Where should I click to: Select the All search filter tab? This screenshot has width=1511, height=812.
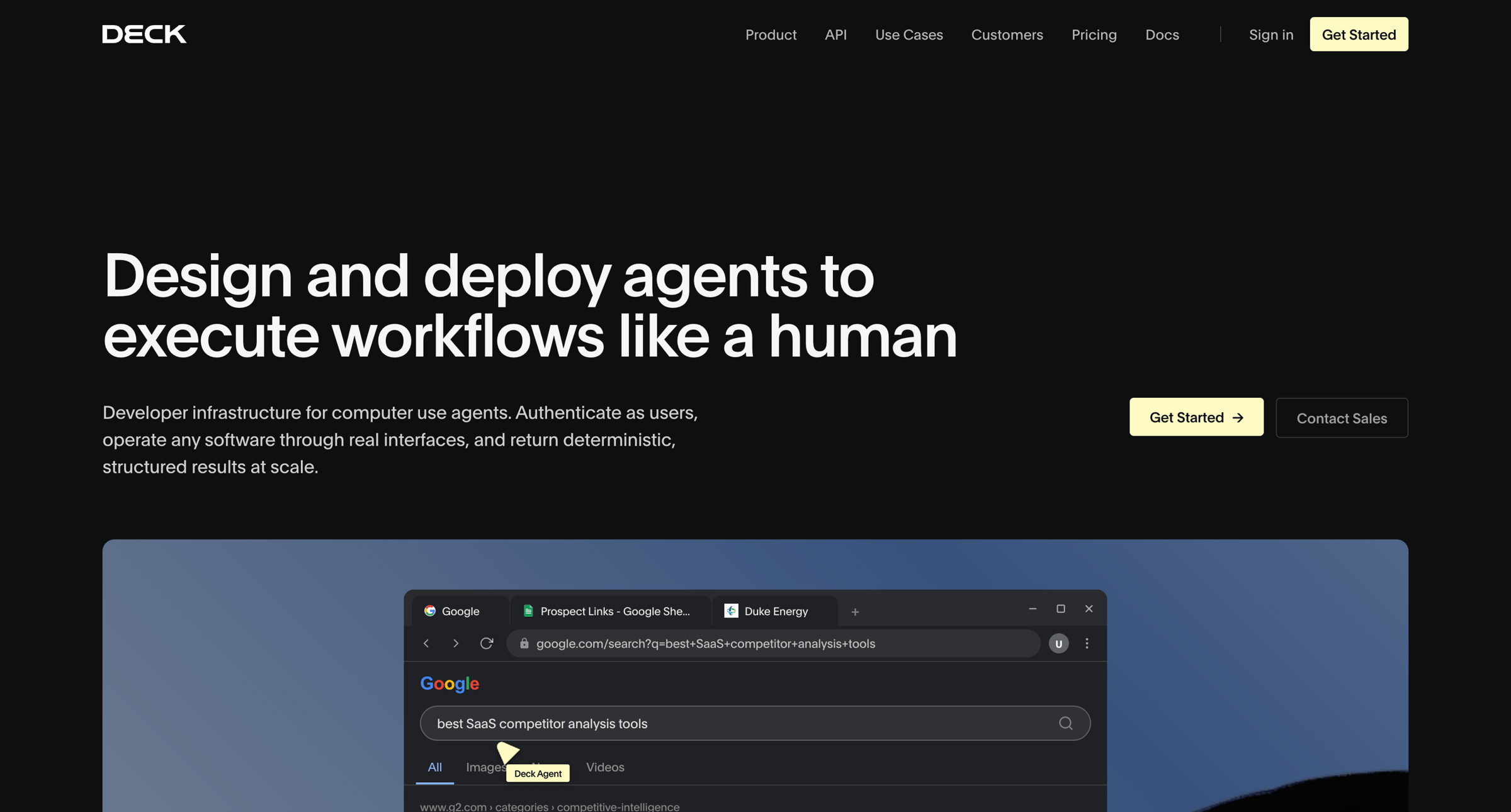(x=434, y=767)
